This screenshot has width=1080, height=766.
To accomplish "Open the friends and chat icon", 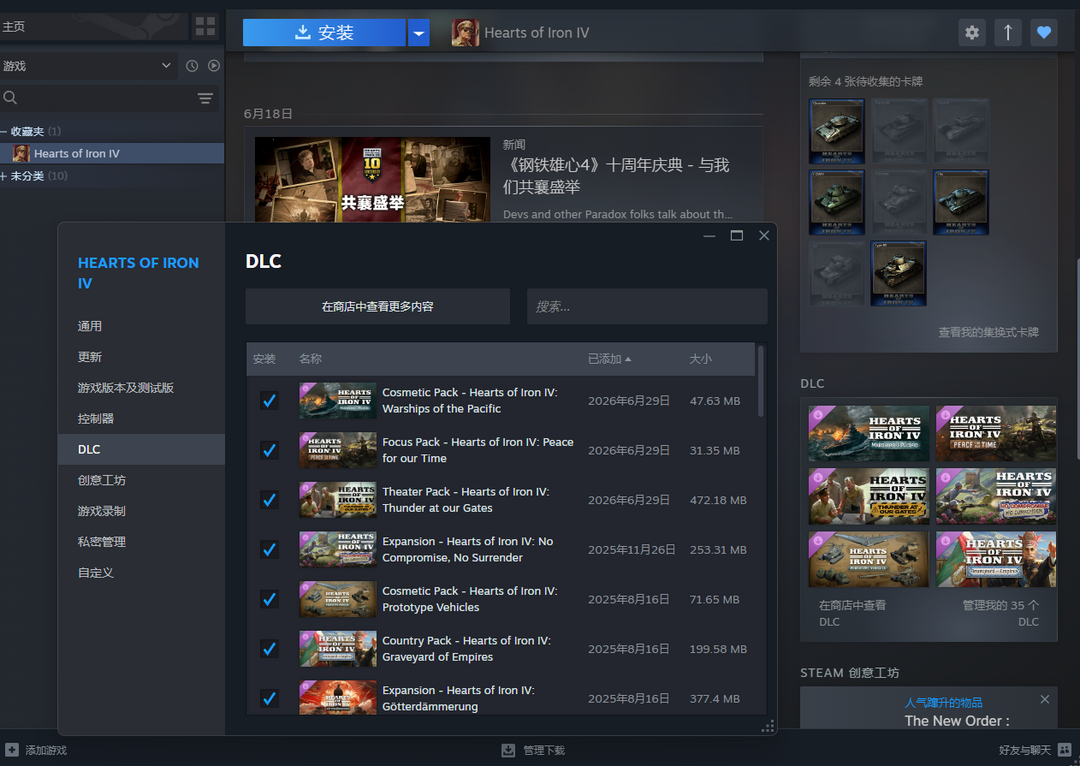I will pos(1064,749).
